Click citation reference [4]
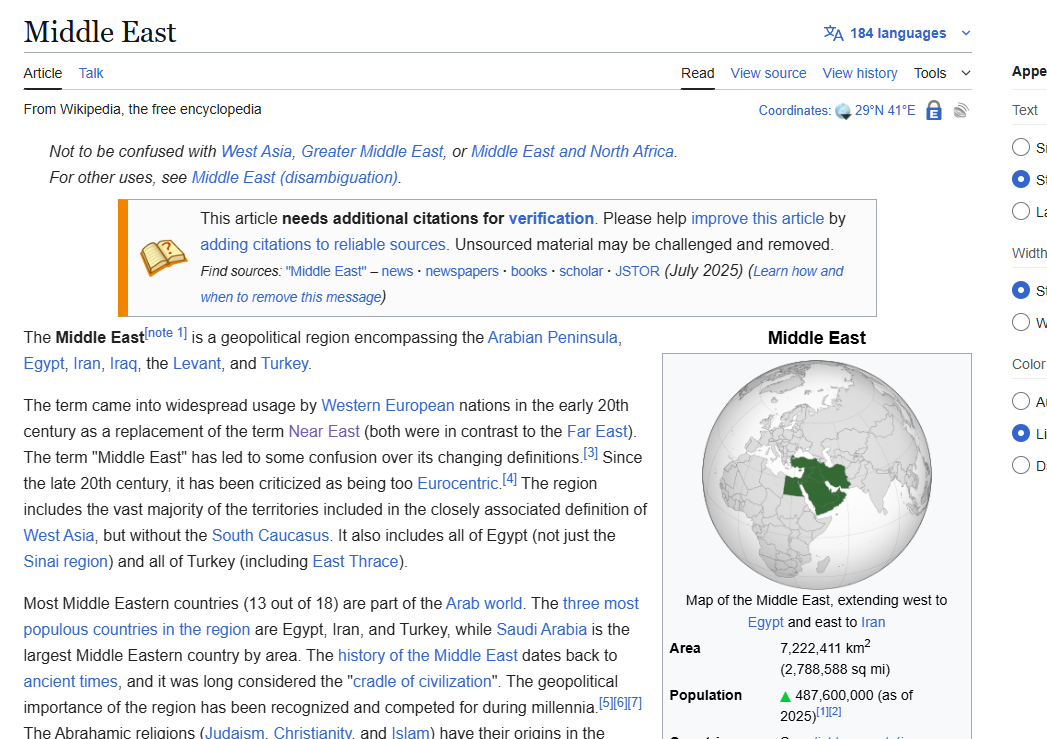The height and width of the screenshot is (739, 1047). coord(509,479)
